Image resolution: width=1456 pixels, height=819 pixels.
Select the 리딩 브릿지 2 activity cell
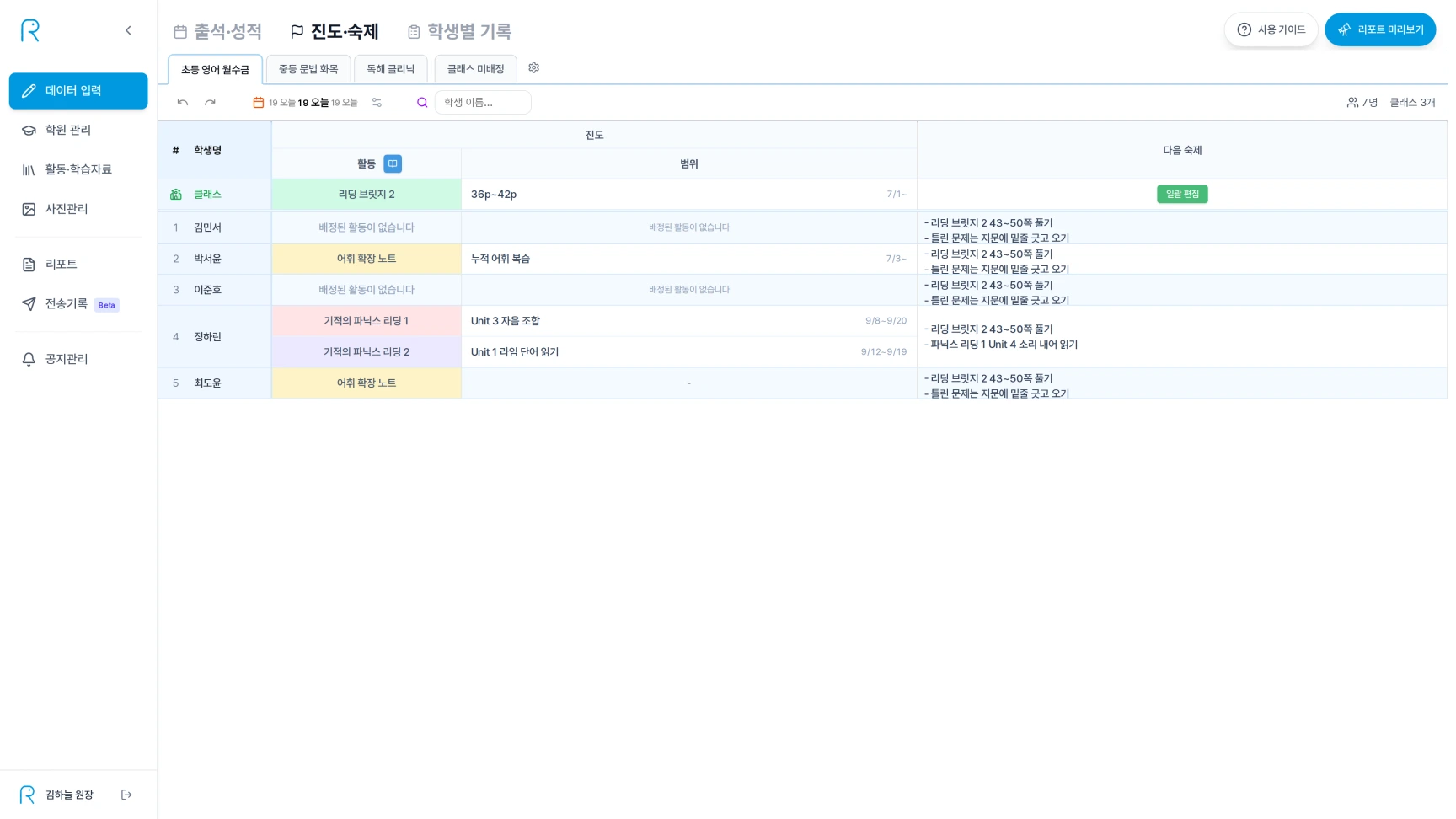click(x=367, y=194)
